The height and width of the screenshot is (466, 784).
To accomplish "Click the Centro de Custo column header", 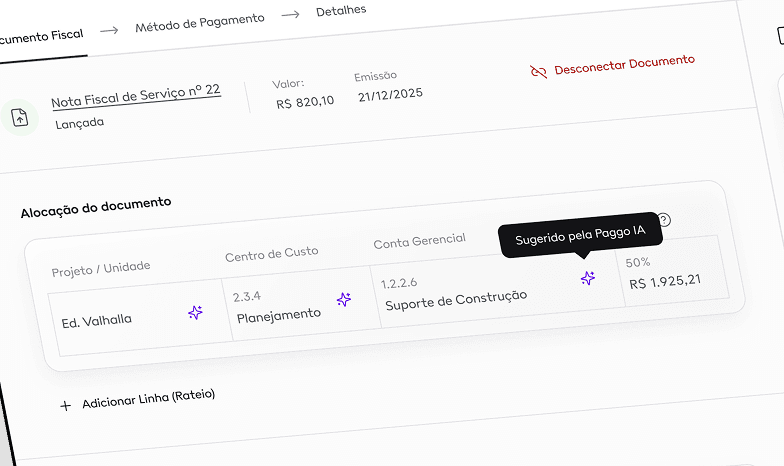I will click(x=272, y=254).
